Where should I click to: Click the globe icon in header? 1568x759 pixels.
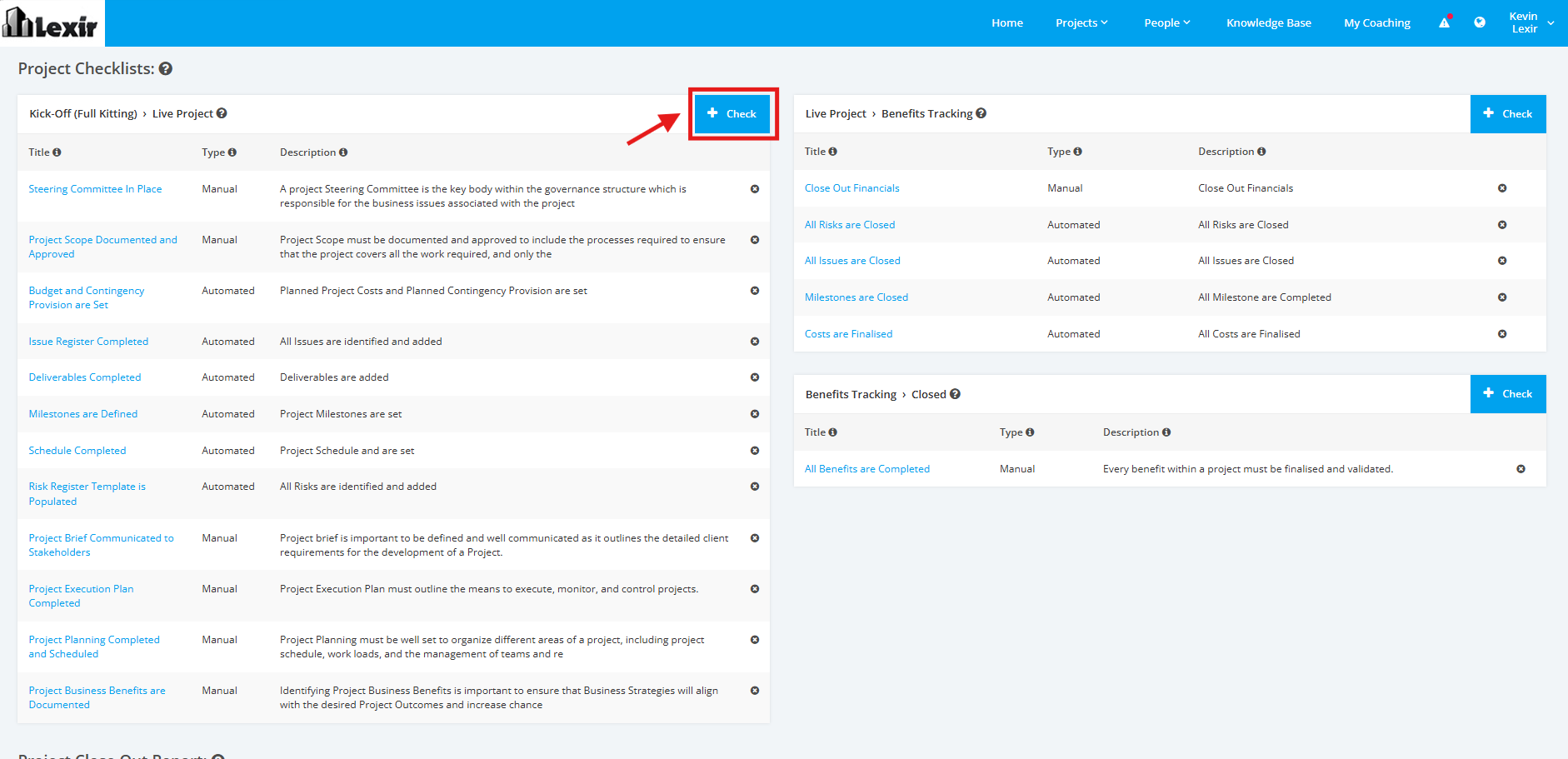click(x=1480, y=22)
